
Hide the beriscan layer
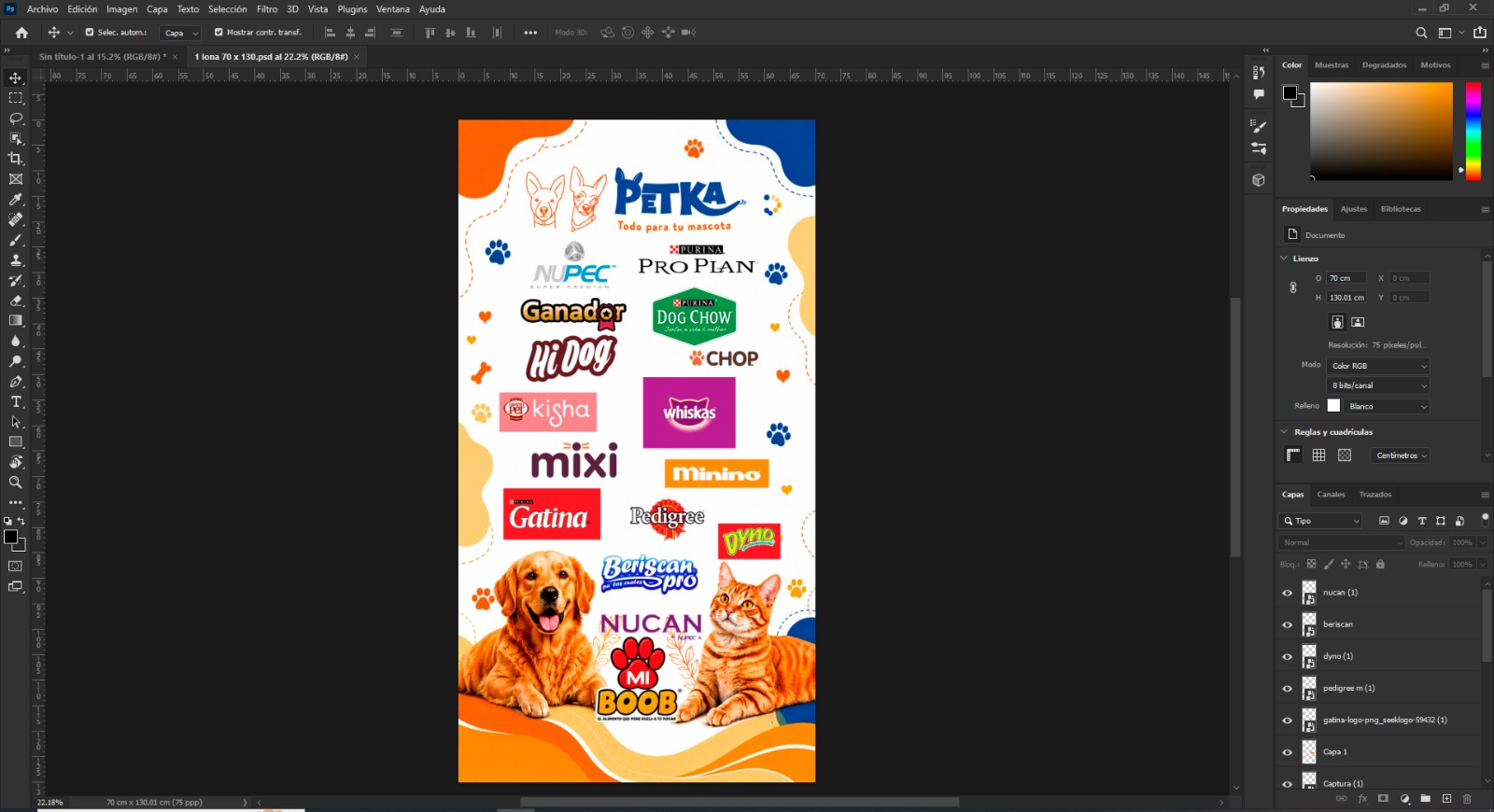pyautogui.click(x=1288, y=624)
